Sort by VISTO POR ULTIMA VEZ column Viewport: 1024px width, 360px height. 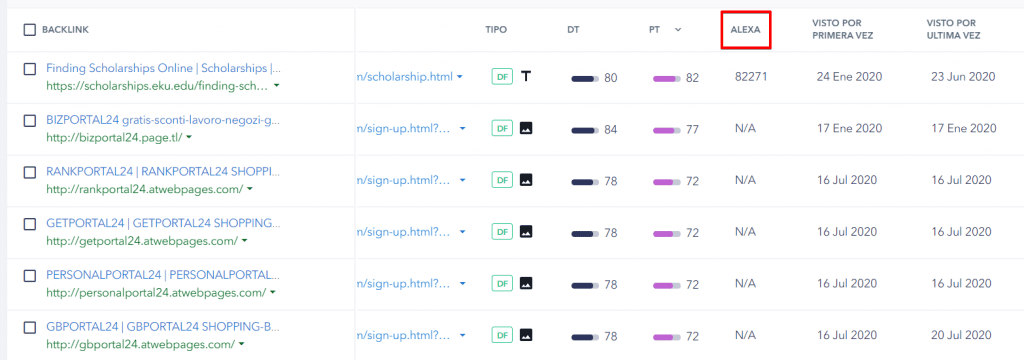[953, 29]
